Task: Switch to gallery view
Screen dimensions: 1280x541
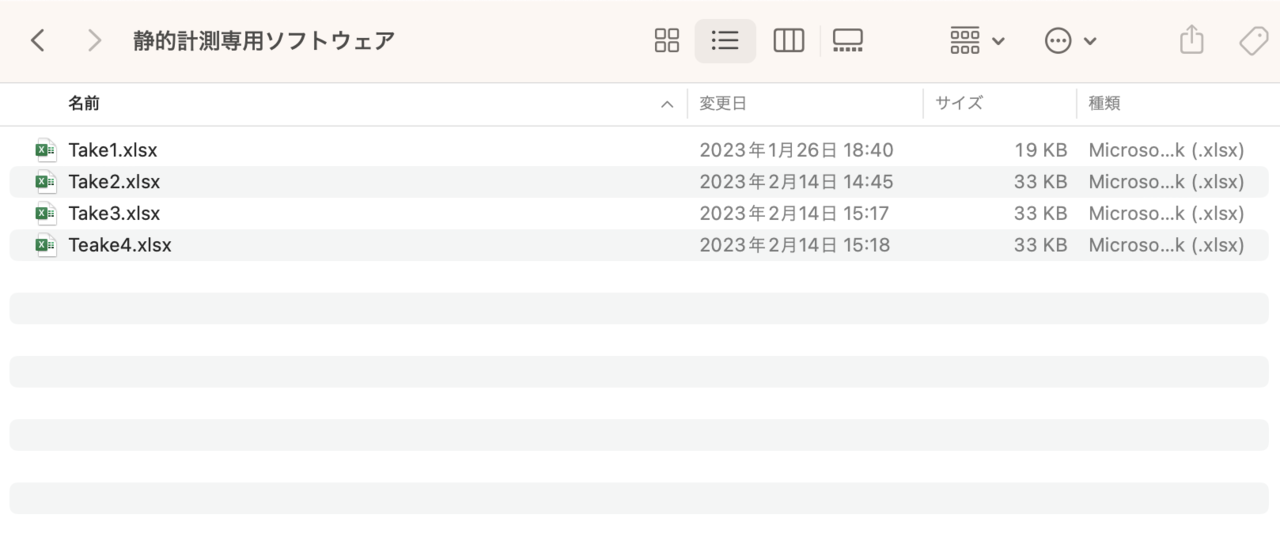Action: tap(847, 40)
